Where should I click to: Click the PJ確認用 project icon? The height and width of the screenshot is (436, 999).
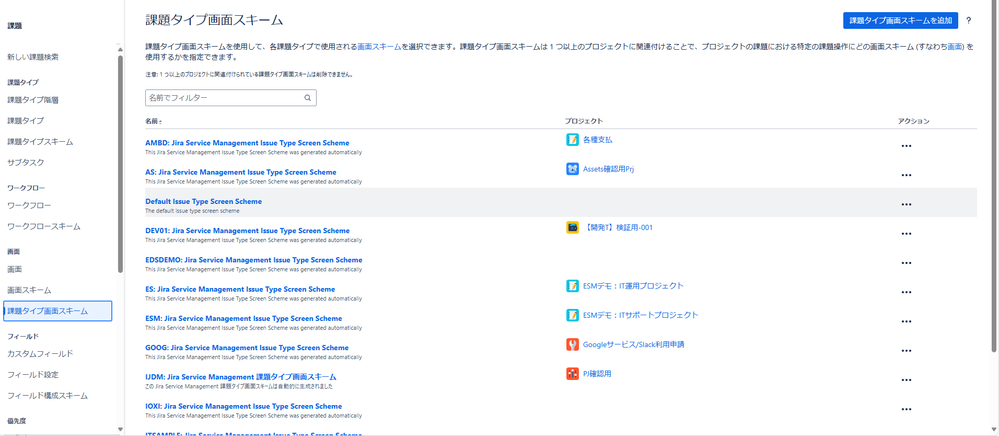572,374
